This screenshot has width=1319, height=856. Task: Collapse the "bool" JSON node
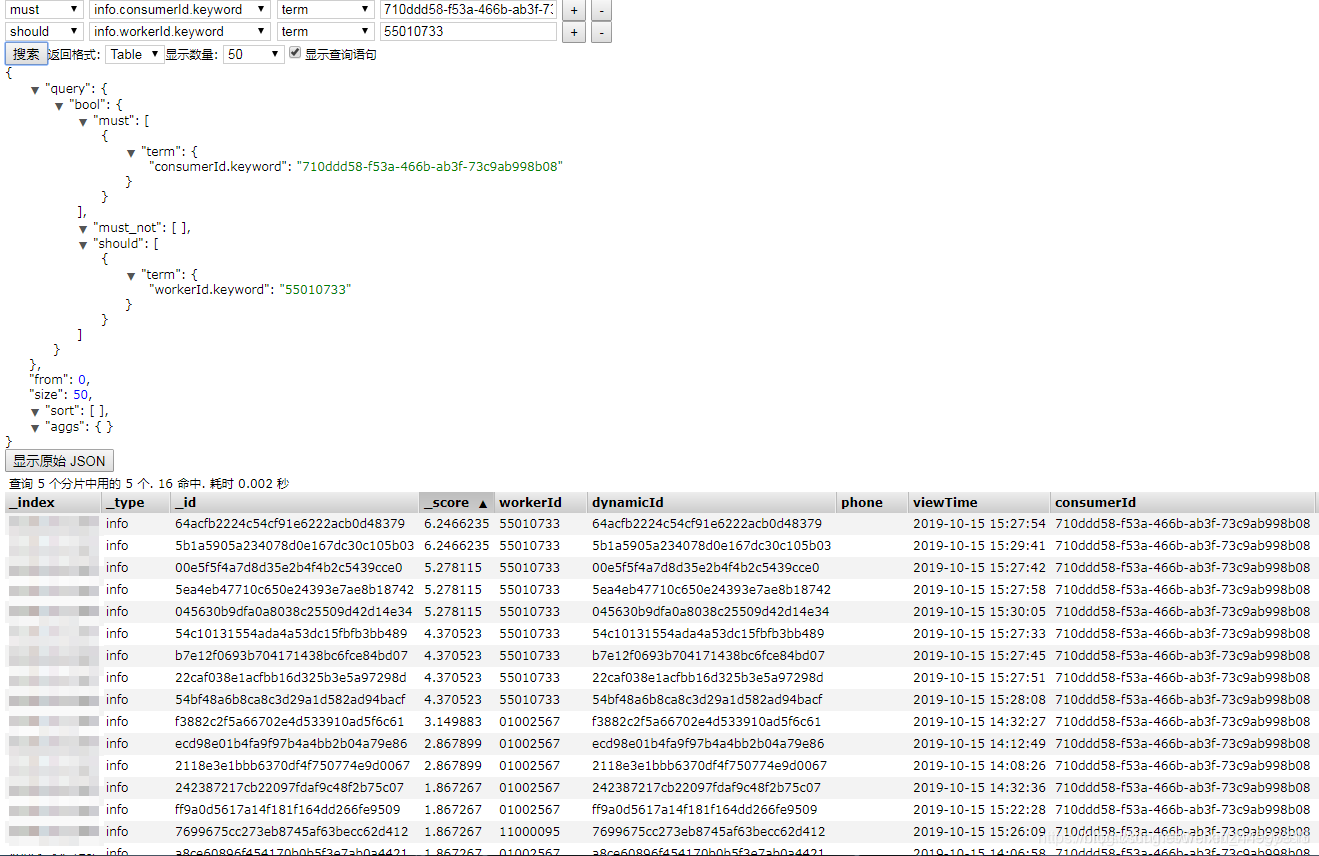point(59,105)
